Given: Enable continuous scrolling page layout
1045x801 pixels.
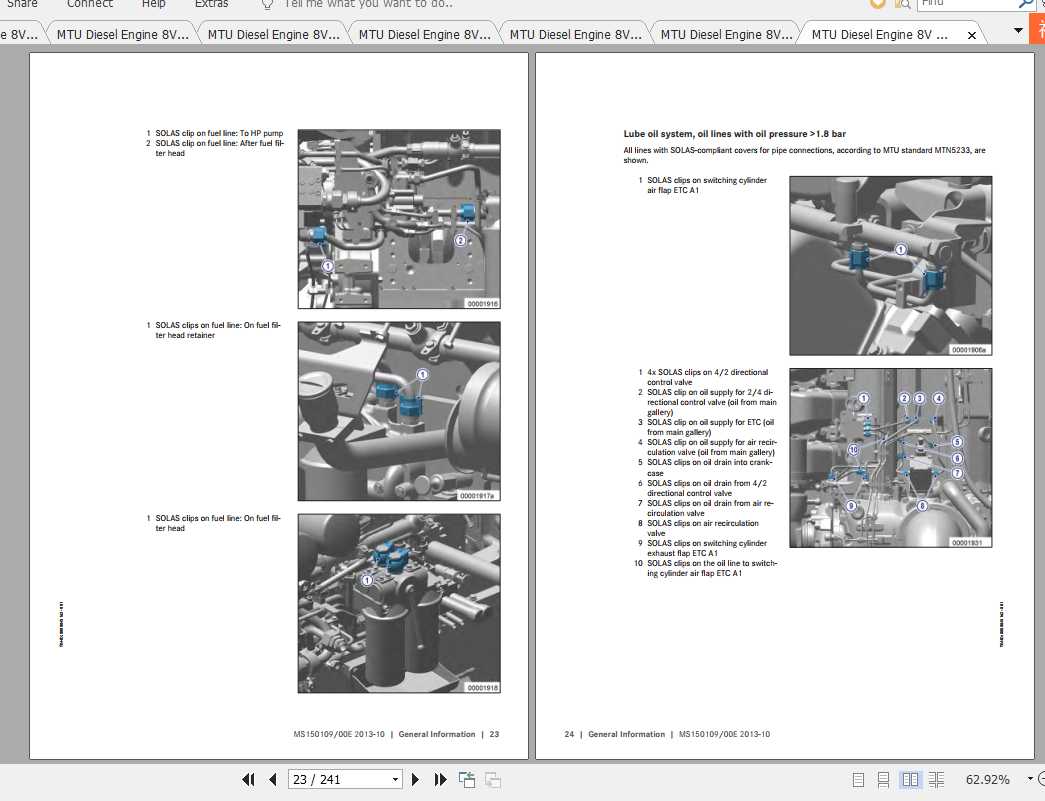Looking at the screenshot, I should click(883, 779).
